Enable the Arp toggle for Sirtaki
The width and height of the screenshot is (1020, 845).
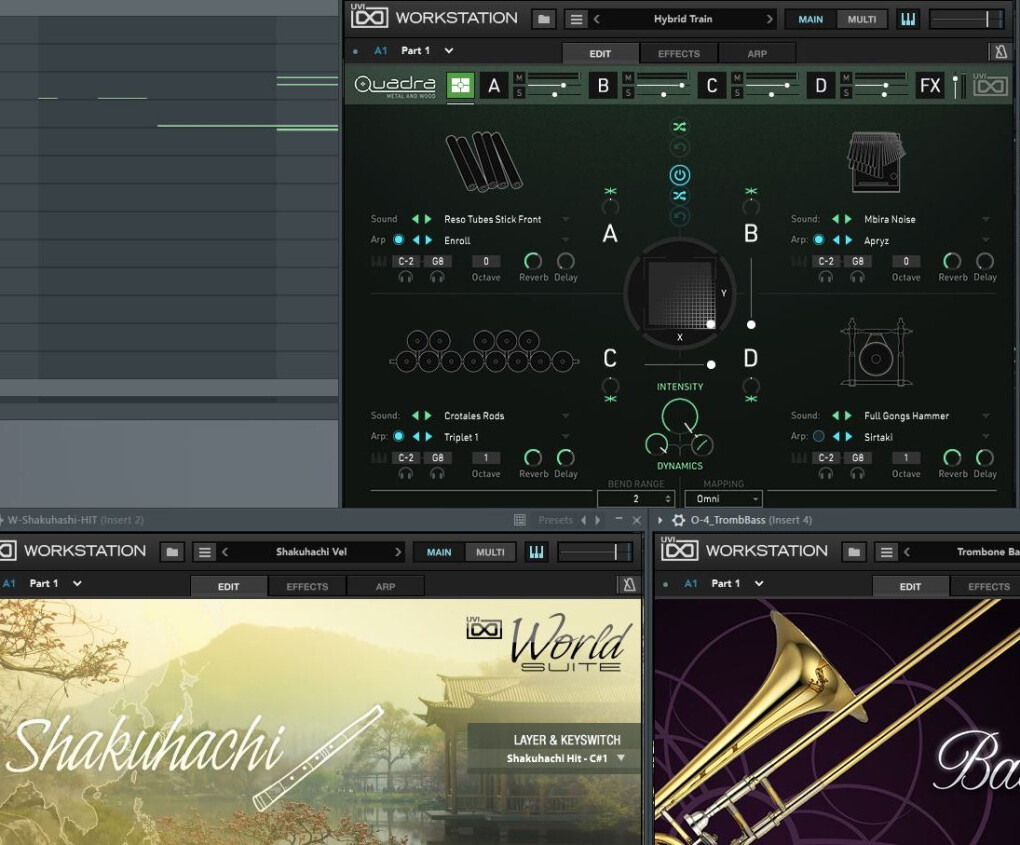coord(819,437)
